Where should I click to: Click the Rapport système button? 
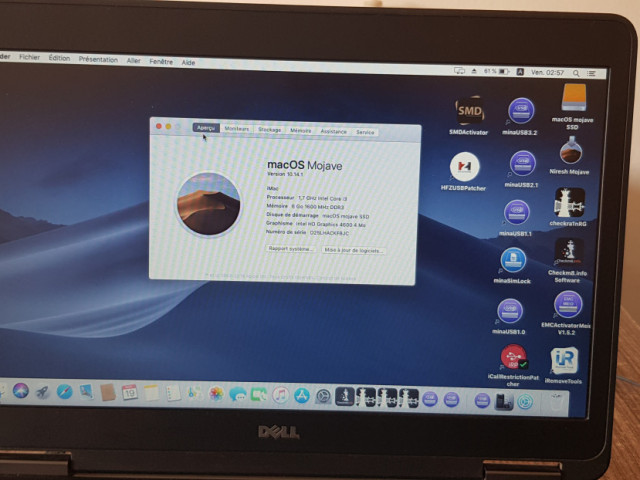pos(291,249)
